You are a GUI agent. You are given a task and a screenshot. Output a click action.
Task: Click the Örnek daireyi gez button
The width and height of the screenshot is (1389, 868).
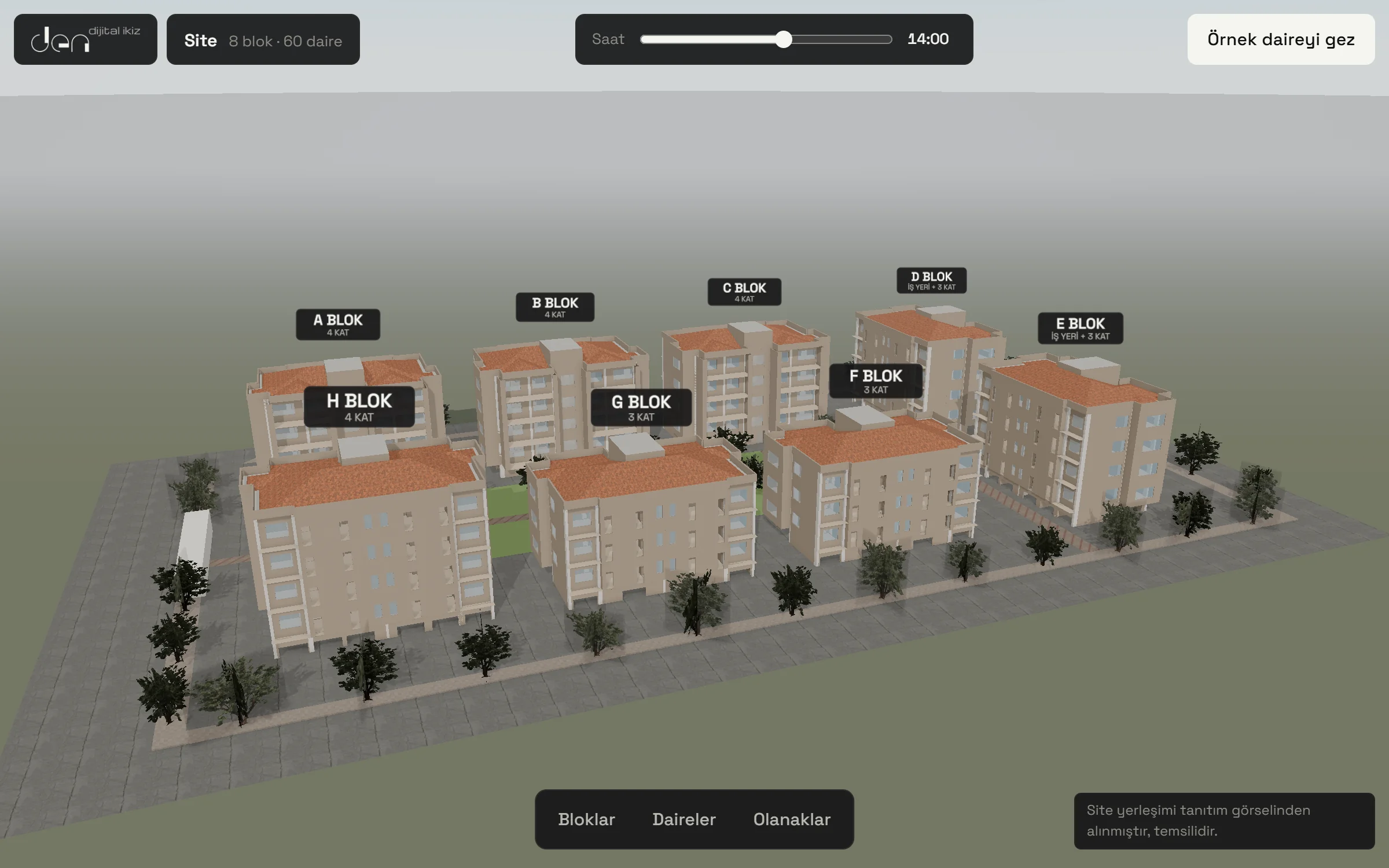[1281, 39]
